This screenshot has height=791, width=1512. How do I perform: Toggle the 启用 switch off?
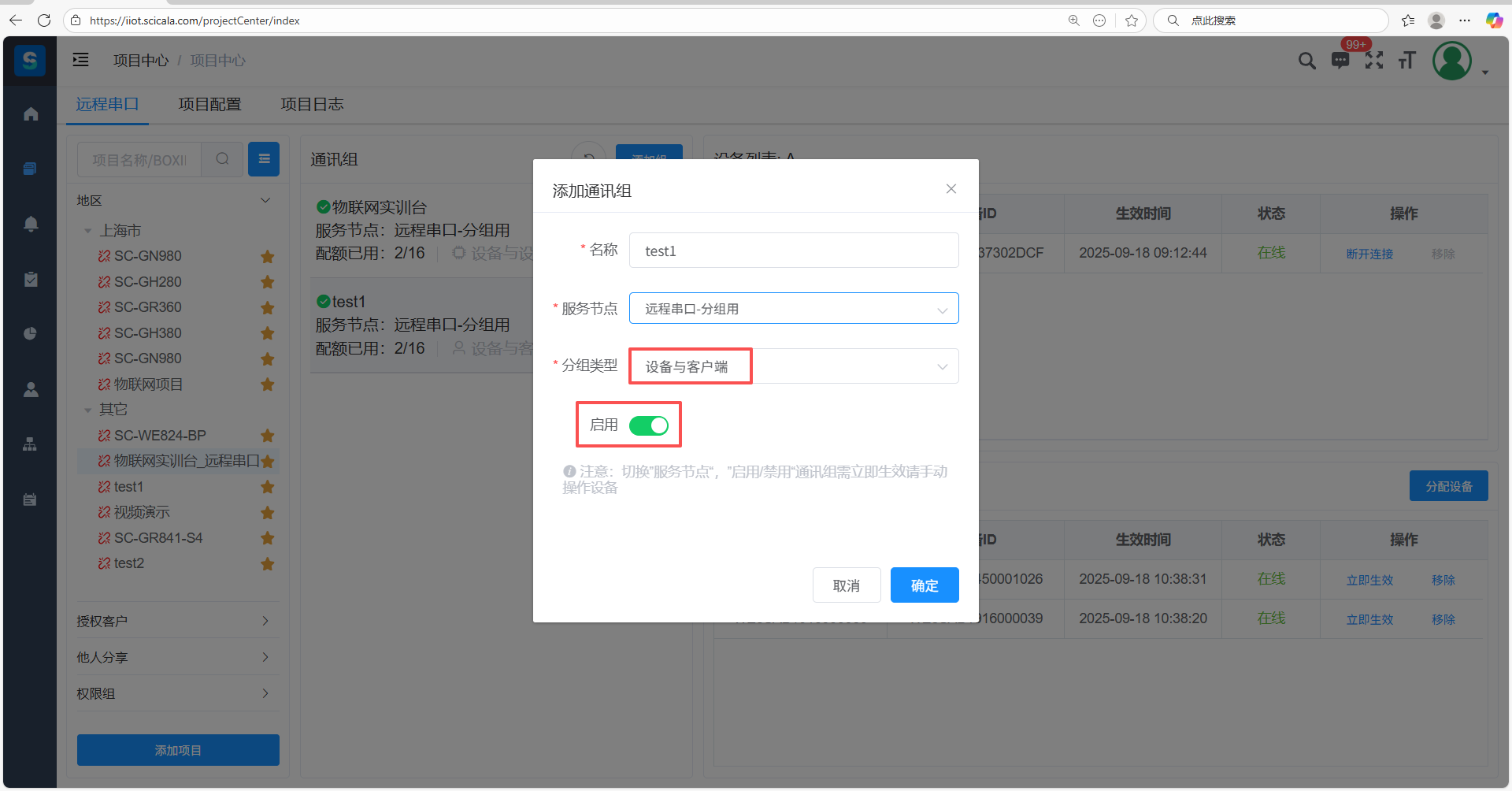point(648,425)
